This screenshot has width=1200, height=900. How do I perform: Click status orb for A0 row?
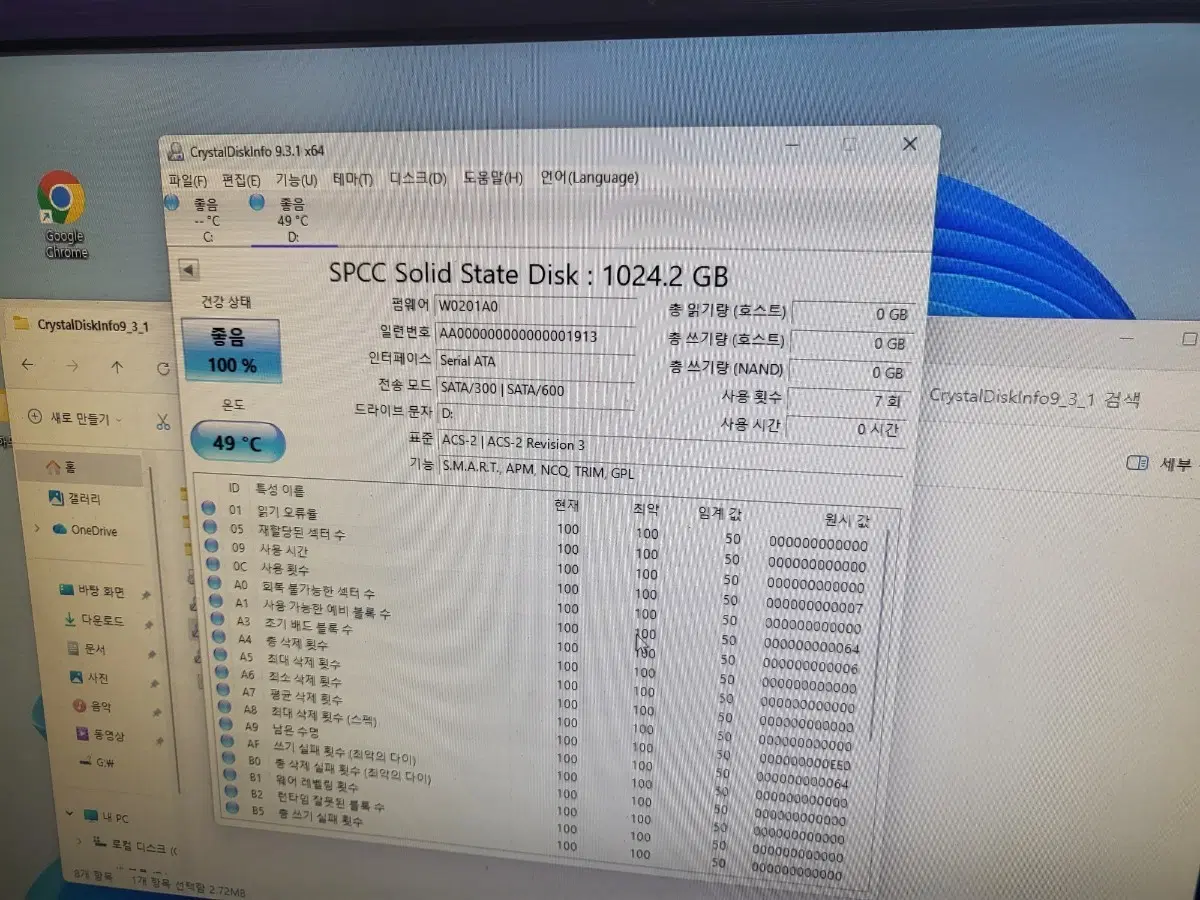pos(213,583)
